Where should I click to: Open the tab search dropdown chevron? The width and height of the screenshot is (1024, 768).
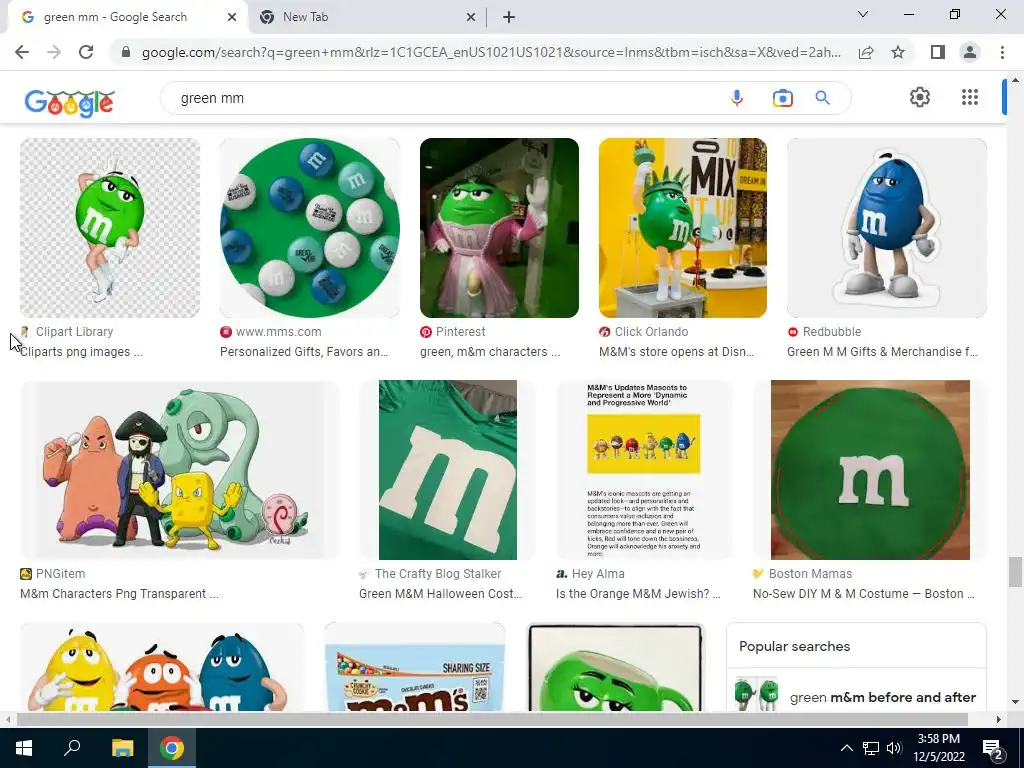pyautogui.click(x=863, y=14)
